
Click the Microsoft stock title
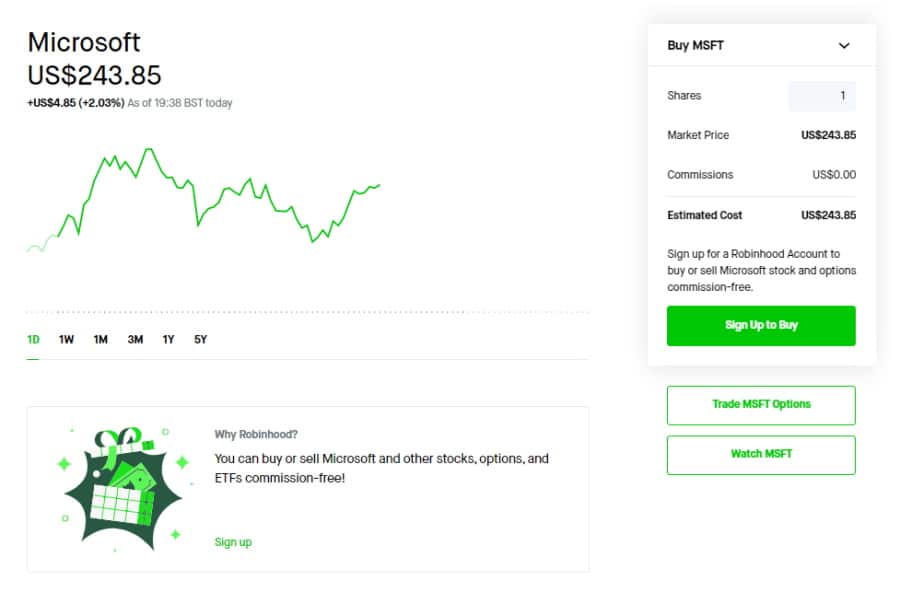pyautogui.click(x=84, y=42)
